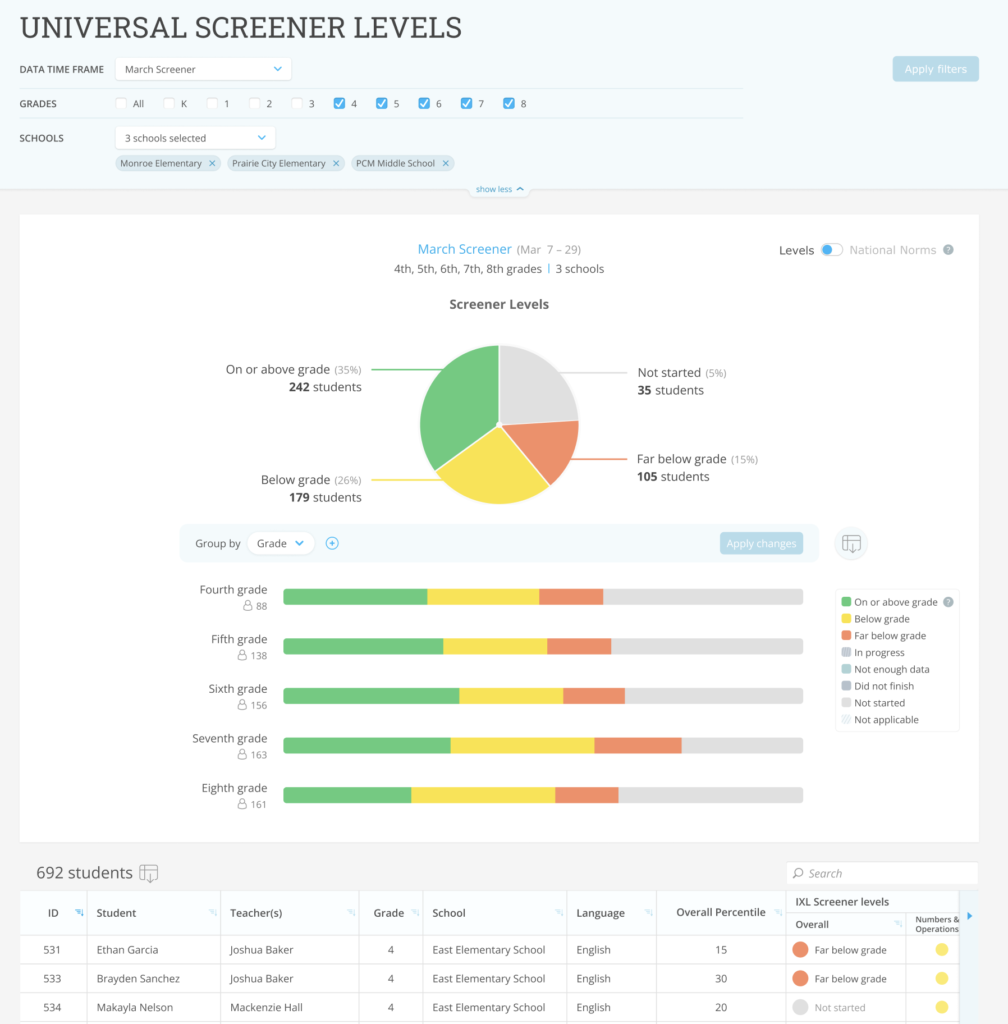Switch the toggle to National Norms

[x=831, y=250]
